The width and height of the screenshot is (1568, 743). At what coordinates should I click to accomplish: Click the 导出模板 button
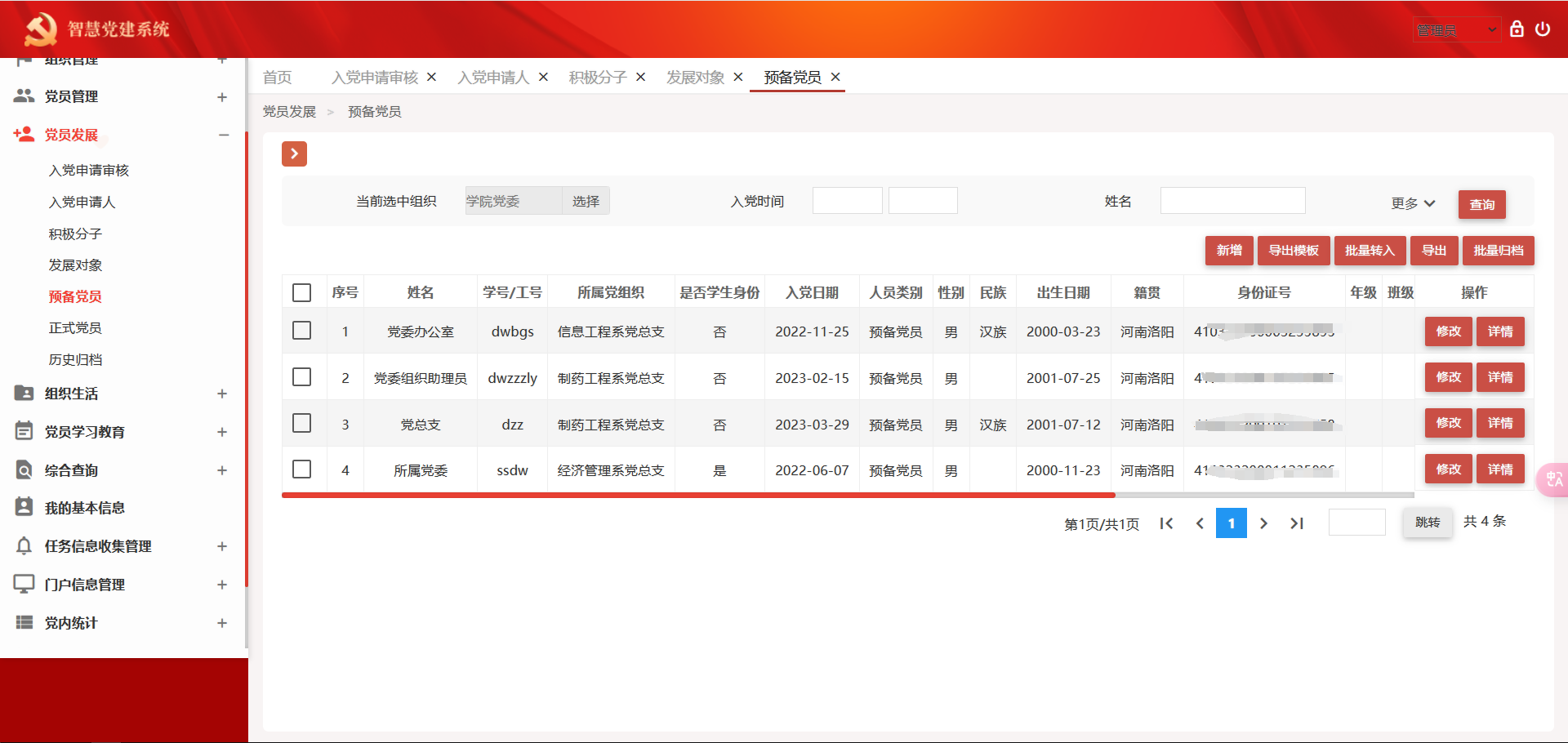(1294, 251)
